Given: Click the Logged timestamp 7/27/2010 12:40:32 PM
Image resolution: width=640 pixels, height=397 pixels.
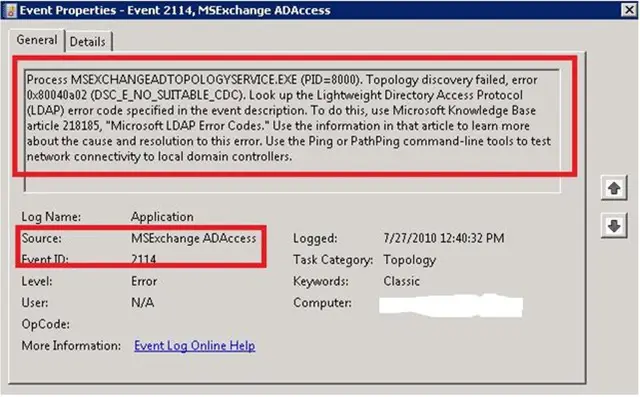Looking at the screenshot, I should (x=444, y=238).
